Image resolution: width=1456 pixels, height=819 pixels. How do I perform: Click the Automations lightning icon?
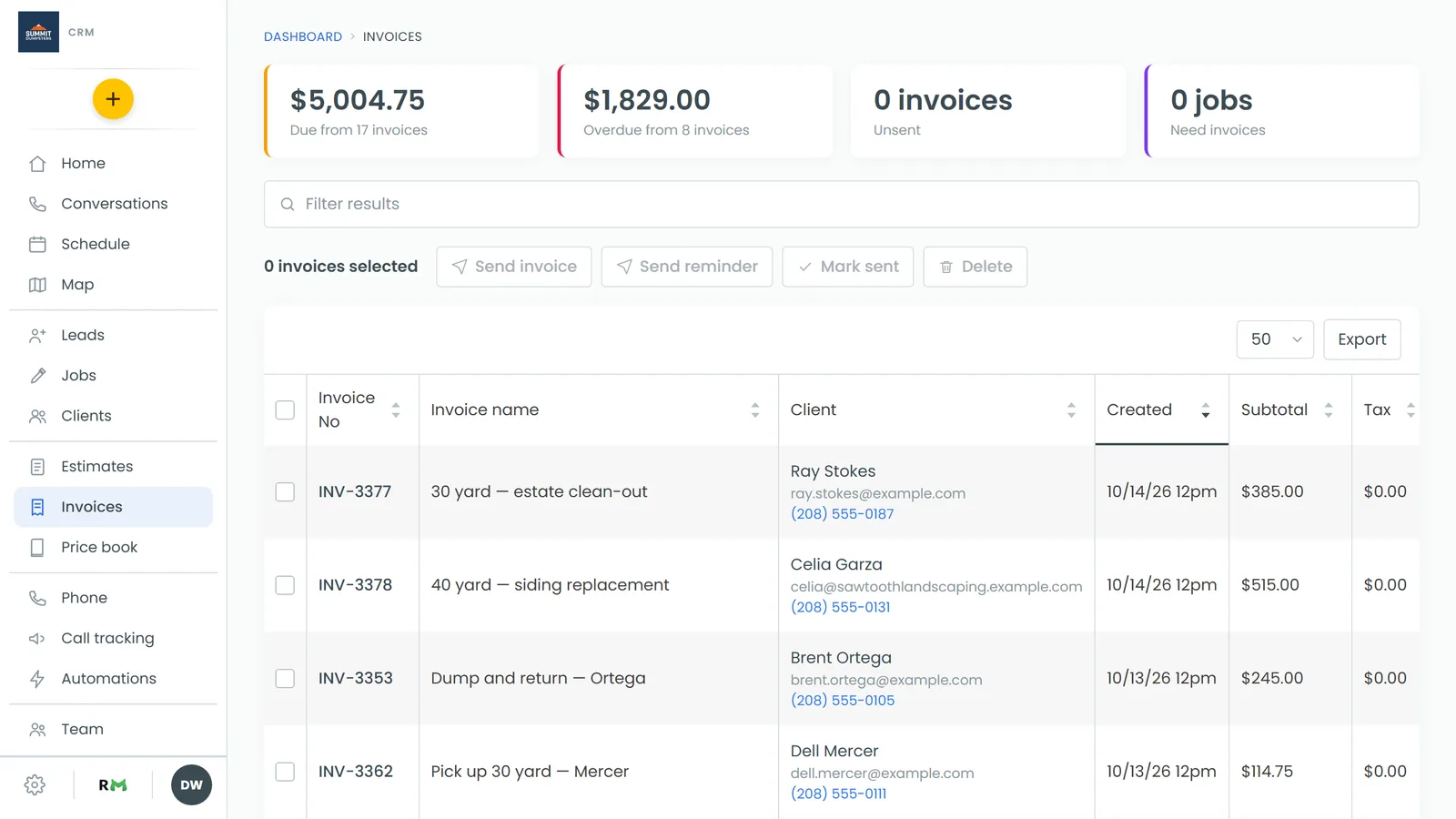pos(37,679)
